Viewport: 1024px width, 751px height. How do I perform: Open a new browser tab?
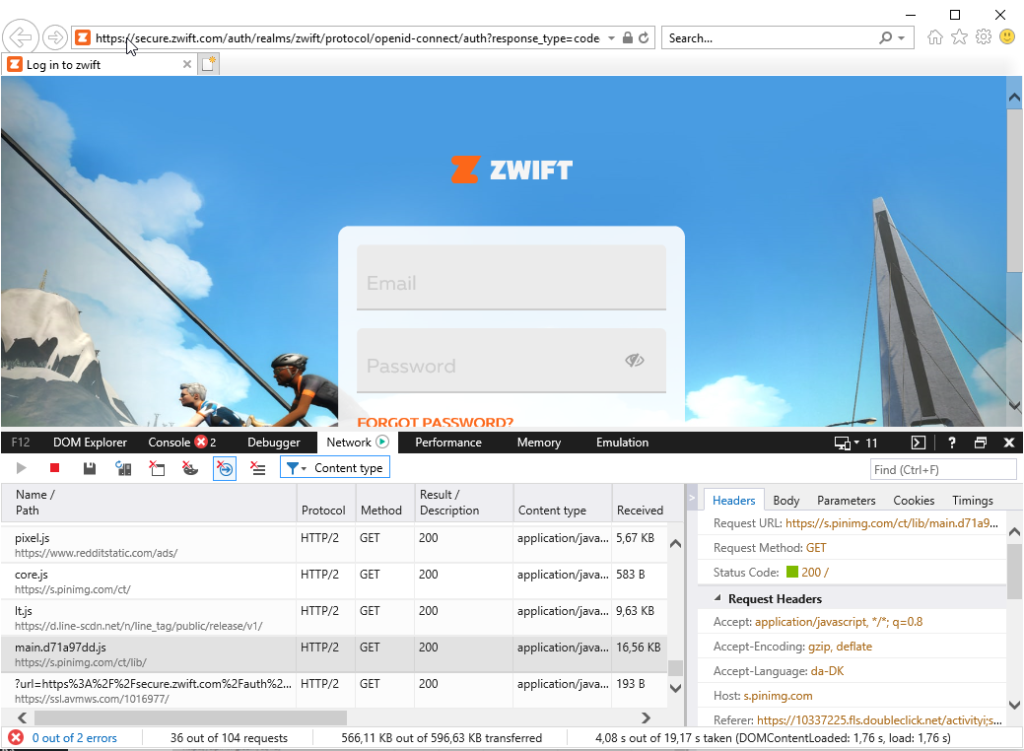tap(209, 64)
